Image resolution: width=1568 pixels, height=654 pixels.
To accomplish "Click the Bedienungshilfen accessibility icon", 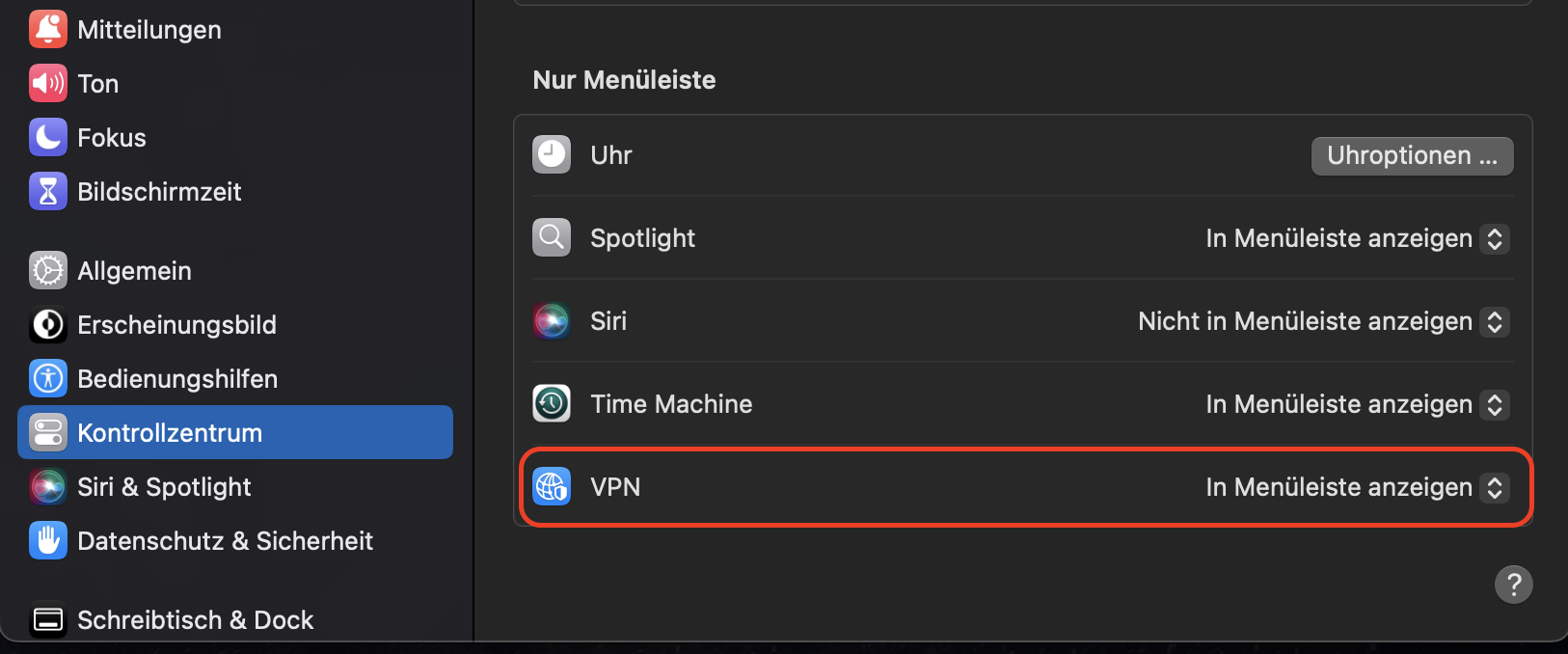I will [48, 379].
